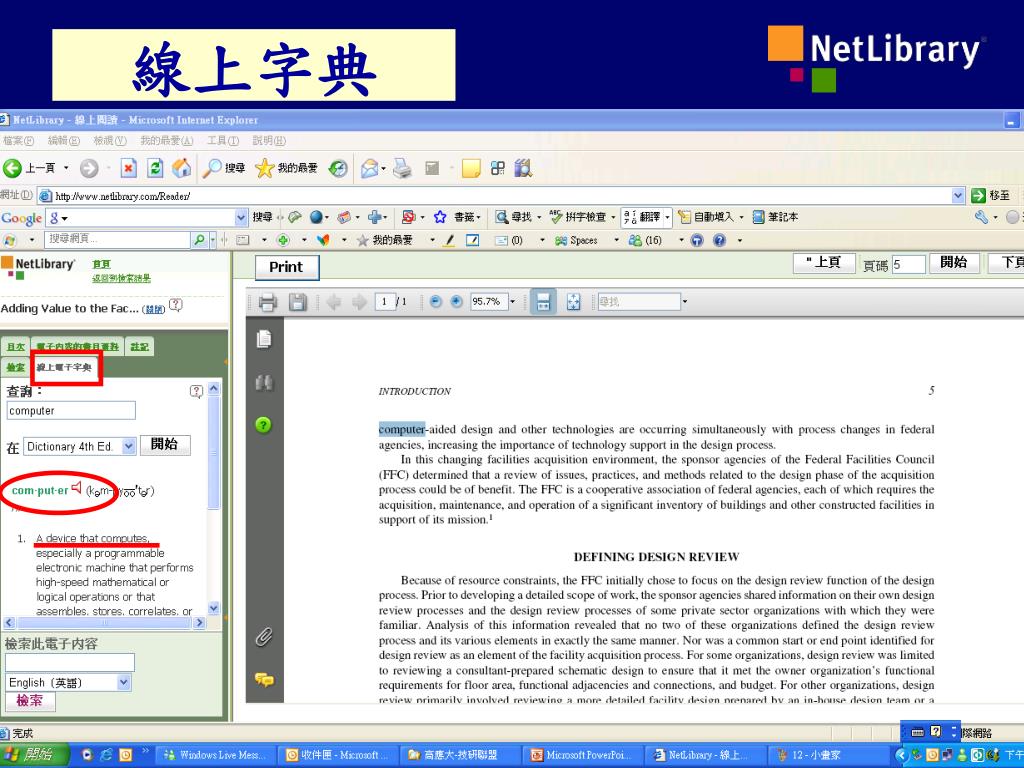Open the comments bubble icon in PDF sidebar
Viewport: 1024px width, 768px height.
[x=264, y=680]
